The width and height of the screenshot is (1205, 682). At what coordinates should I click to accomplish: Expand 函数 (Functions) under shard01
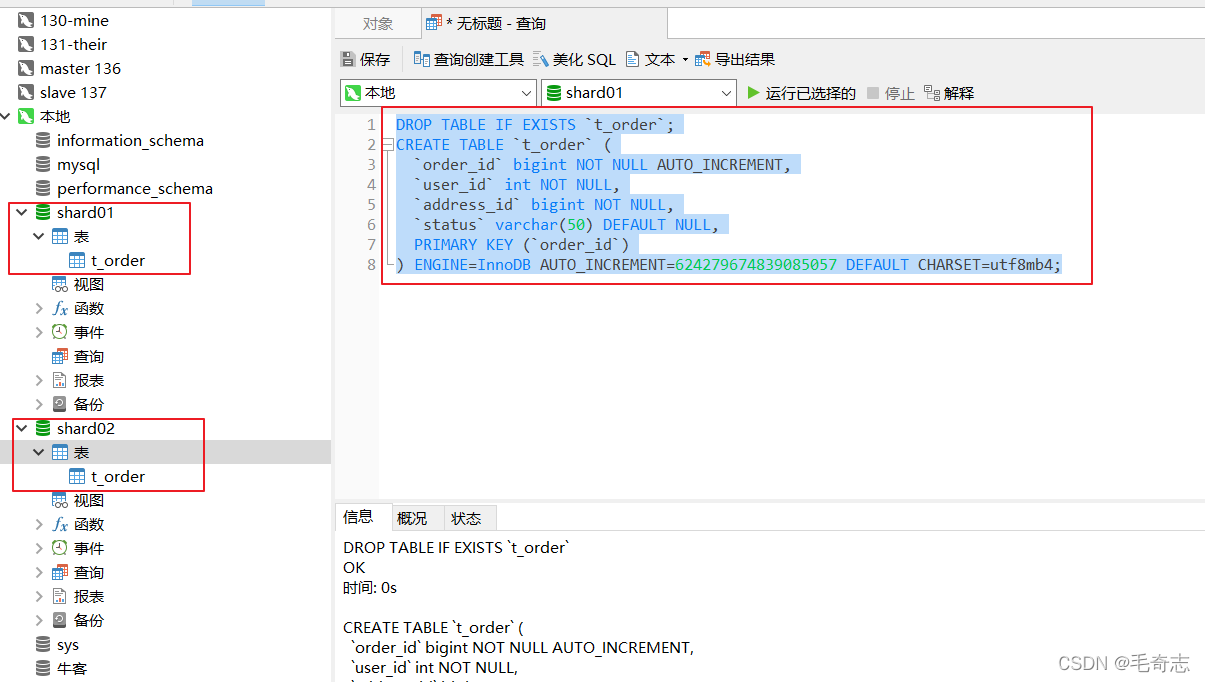(39, 308)
